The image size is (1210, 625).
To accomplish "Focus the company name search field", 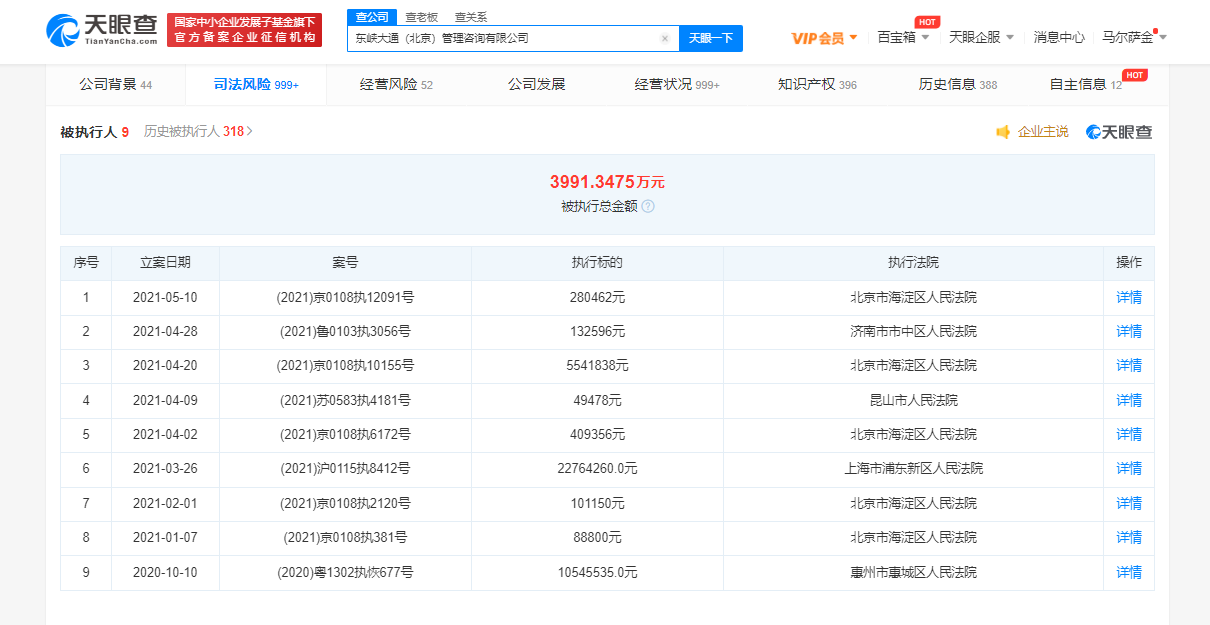I will (505, 38).
